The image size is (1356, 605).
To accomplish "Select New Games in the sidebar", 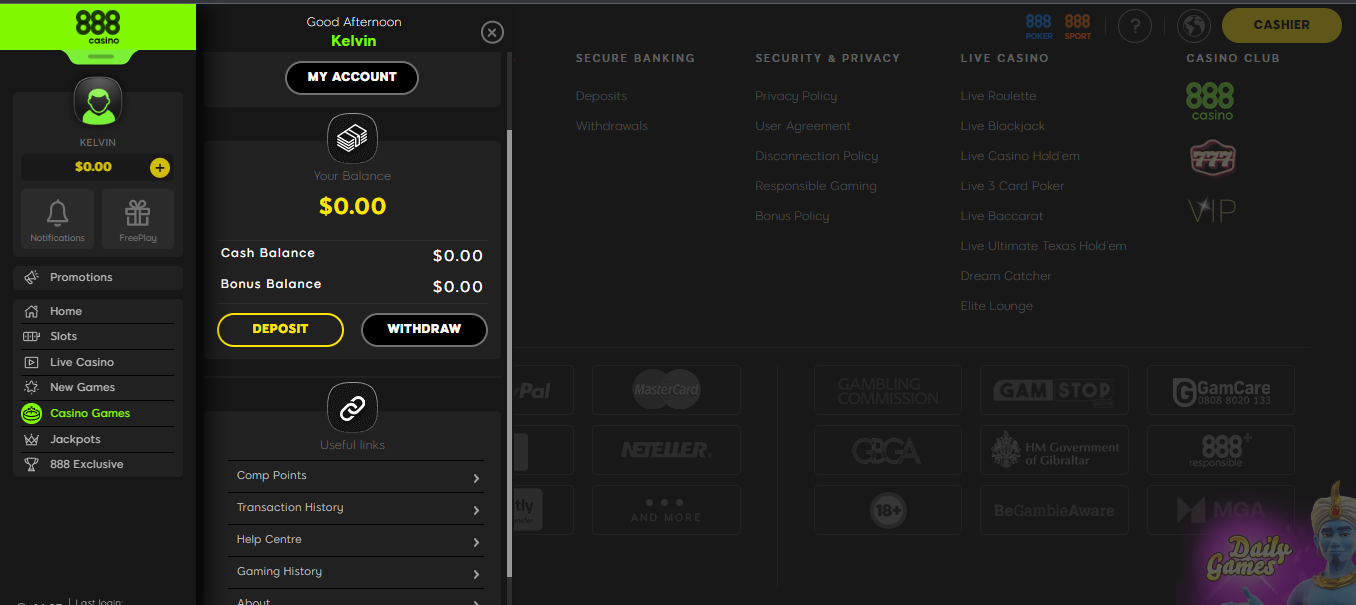I will point(98,387).
